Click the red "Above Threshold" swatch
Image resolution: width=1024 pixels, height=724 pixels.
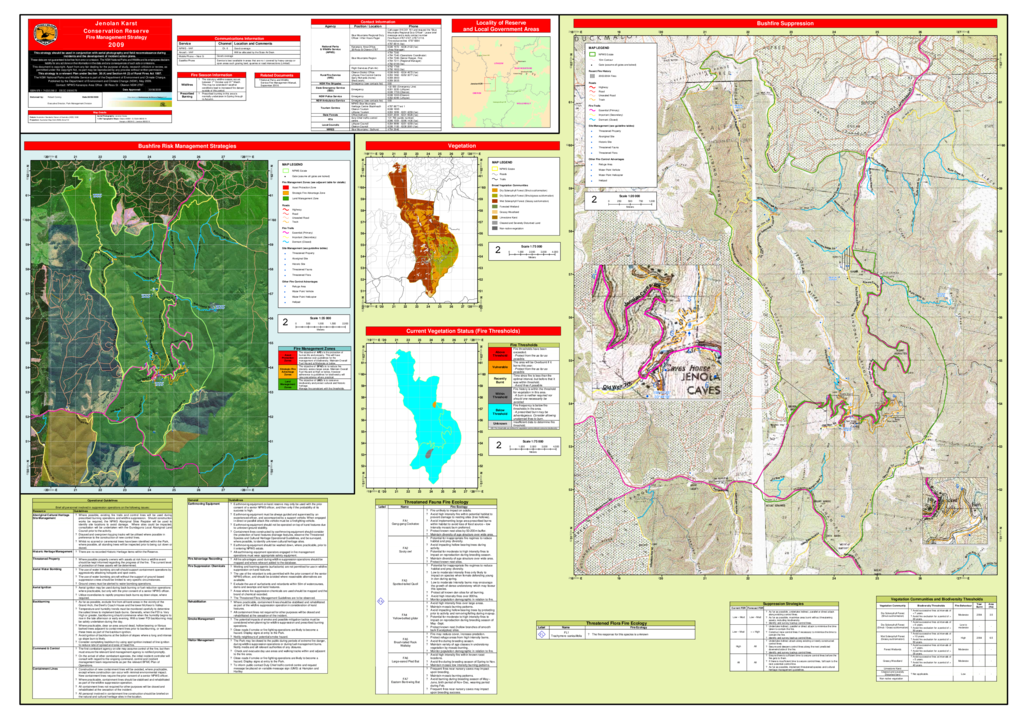pyautogui.click(x=500, y=354)
